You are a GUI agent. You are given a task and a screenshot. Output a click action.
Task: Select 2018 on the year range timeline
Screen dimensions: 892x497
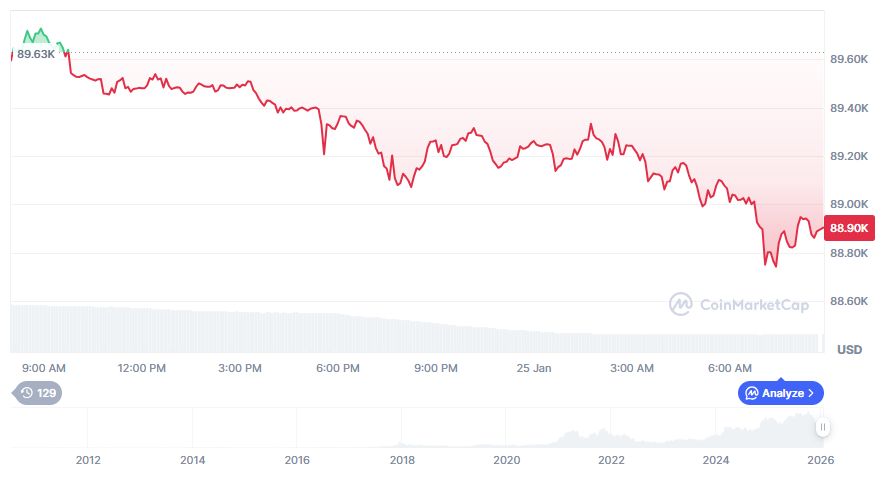point(402,461)
